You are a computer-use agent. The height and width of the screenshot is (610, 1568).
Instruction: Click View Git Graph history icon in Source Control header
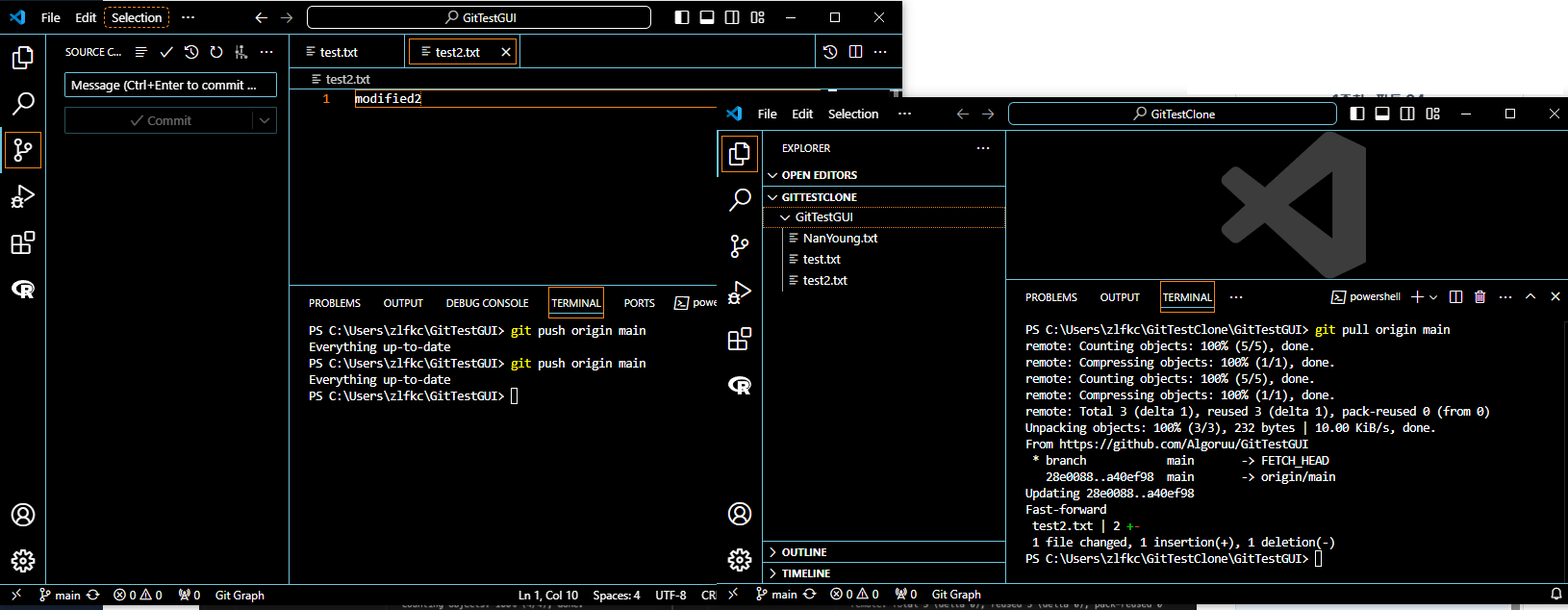point(191,52)
